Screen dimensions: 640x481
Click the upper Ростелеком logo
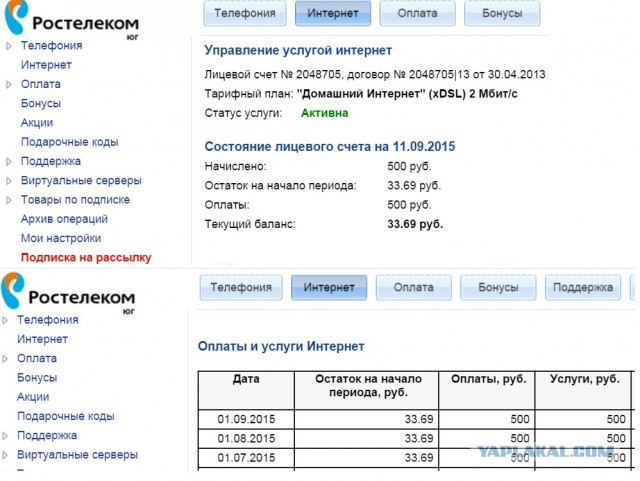71,20
